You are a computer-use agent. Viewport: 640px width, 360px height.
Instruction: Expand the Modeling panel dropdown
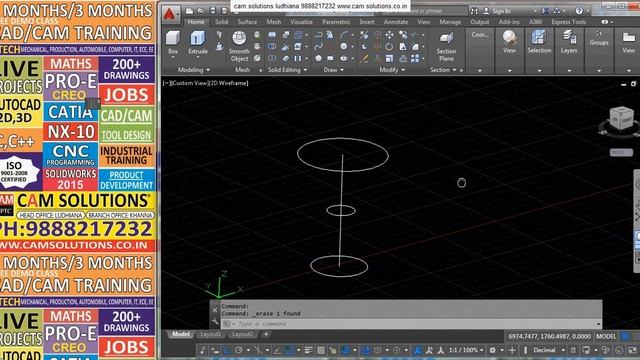194,70
